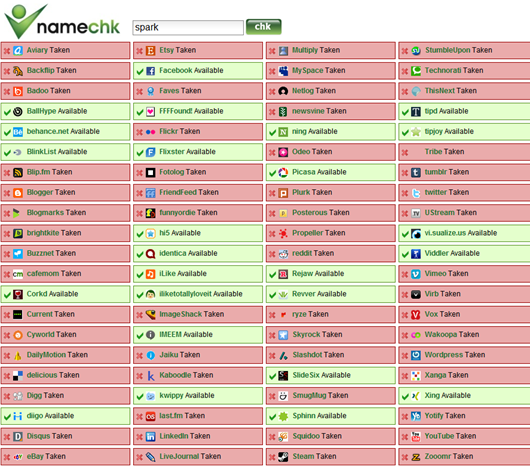Viewport: 530px width, 466px height.
Task: Select the Netlog Taken entry
Action: click(331, 91)
